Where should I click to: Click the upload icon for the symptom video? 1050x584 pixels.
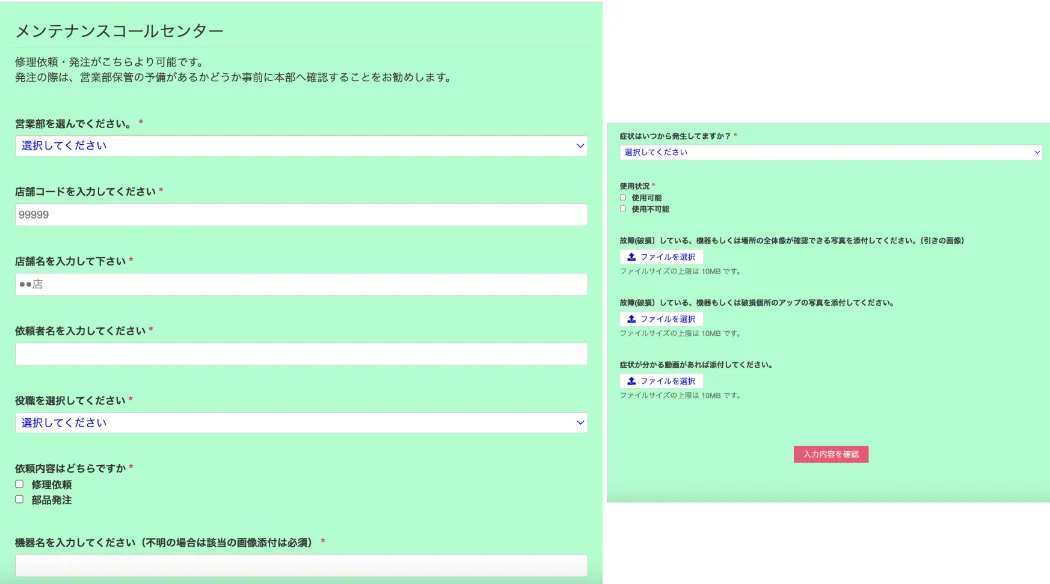coord(631,381)
